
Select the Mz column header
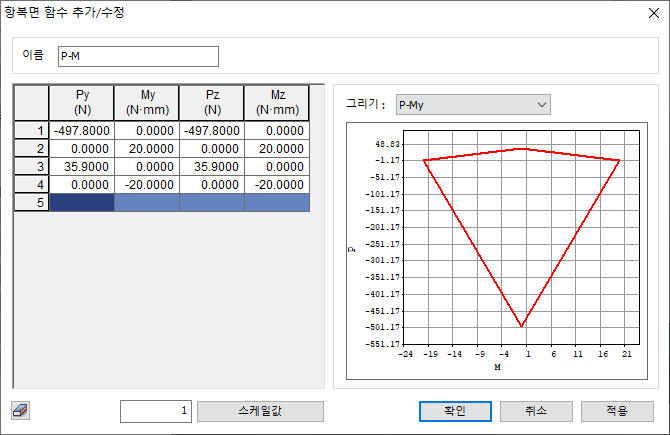tap(277, 103)
